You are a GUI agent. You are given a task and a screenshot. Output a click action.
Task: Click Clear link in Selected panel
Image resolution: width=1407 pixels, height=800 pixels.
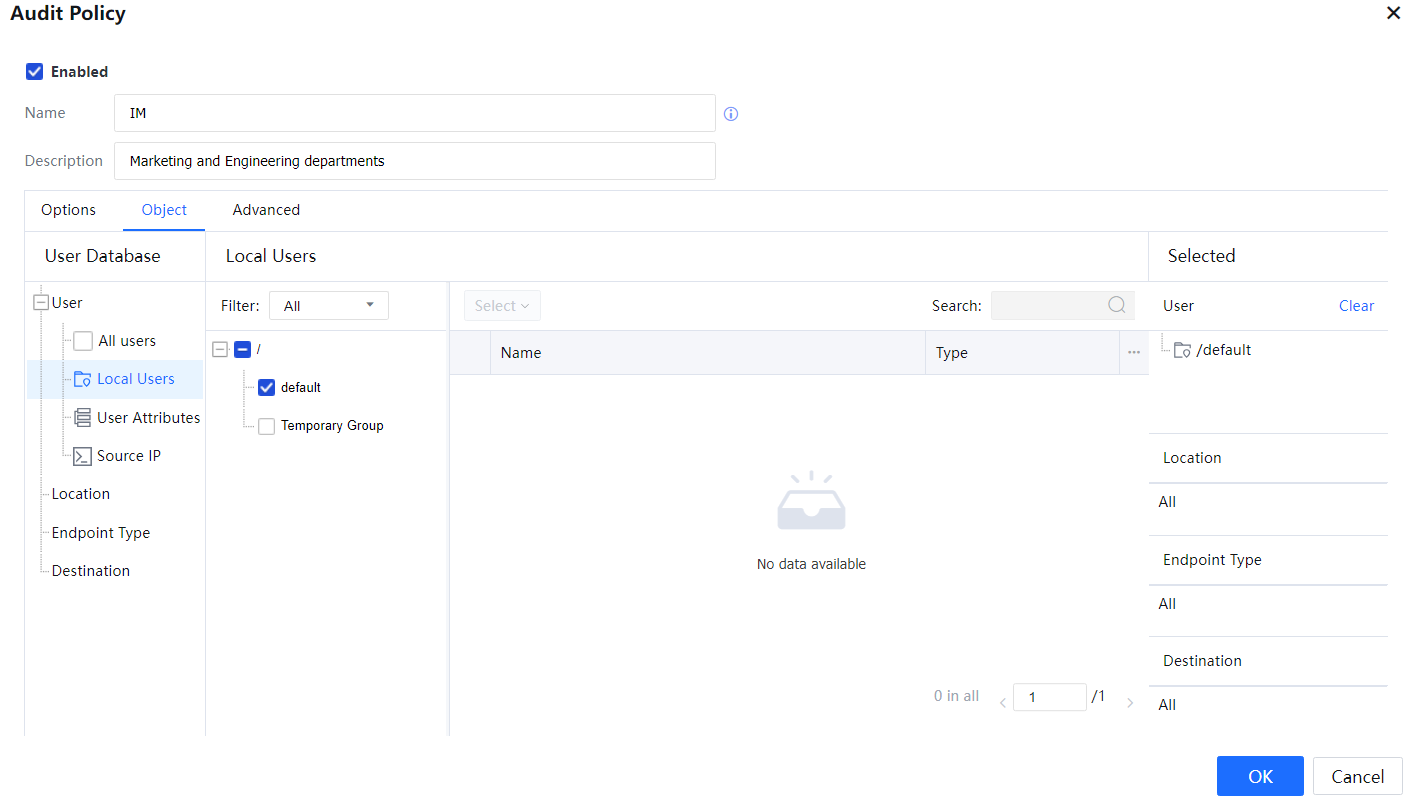[x=1356, y=306]
